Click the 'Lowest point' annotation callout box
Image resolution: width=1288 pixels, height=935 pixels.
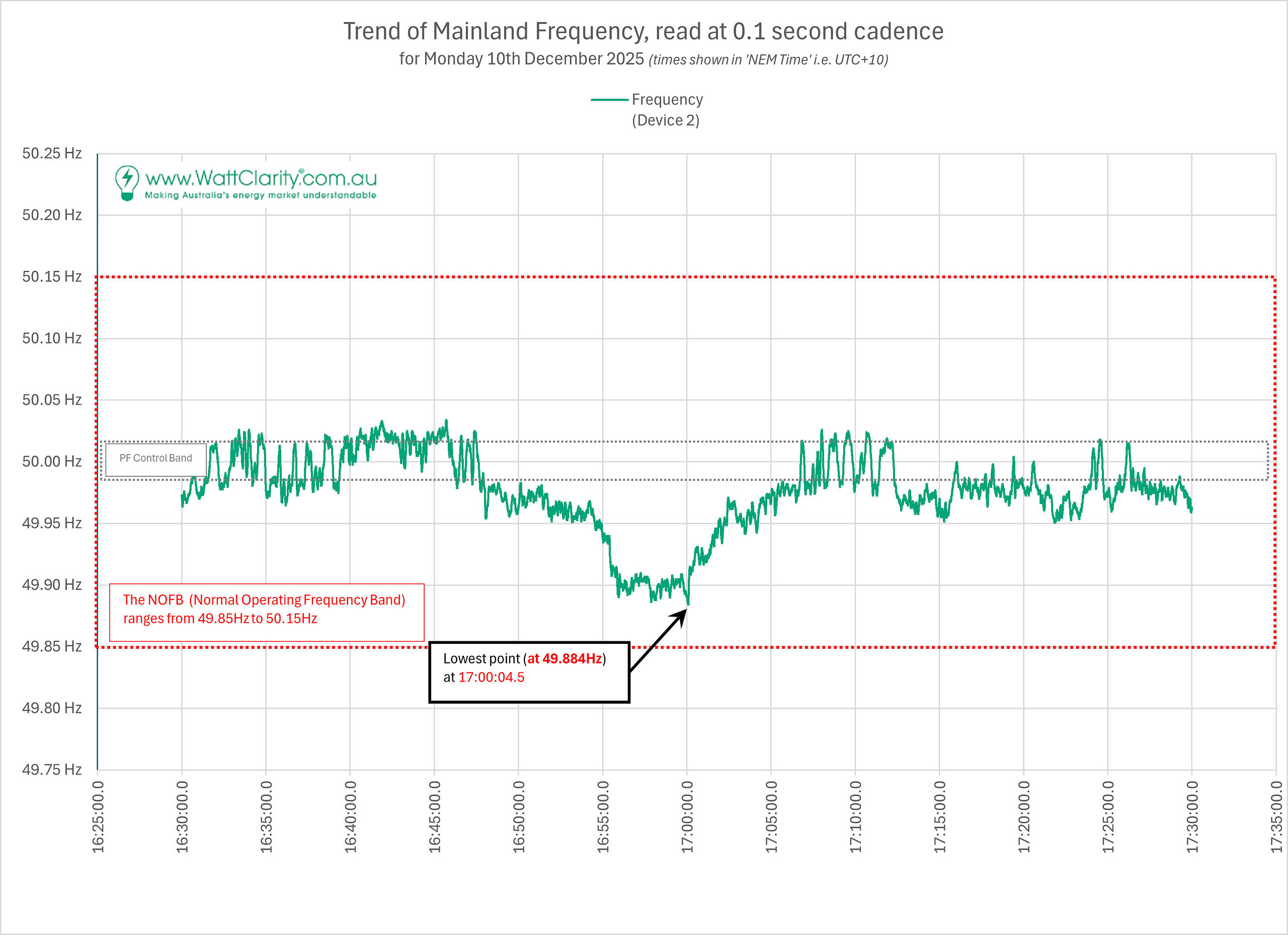tap(529, 671)
